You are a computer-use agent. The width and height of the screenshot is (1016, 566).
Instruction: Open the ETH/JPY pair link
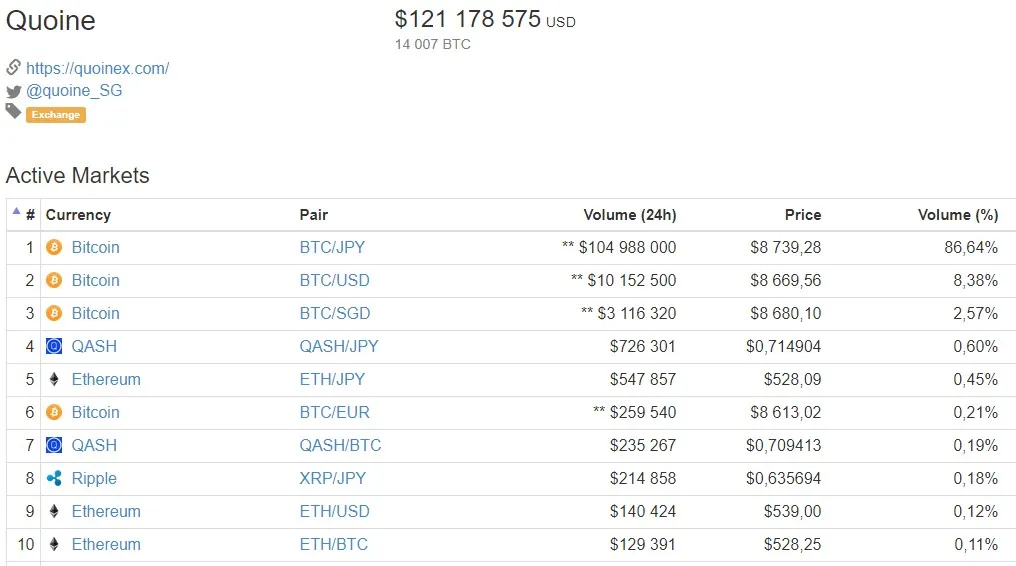coord(332,379)
